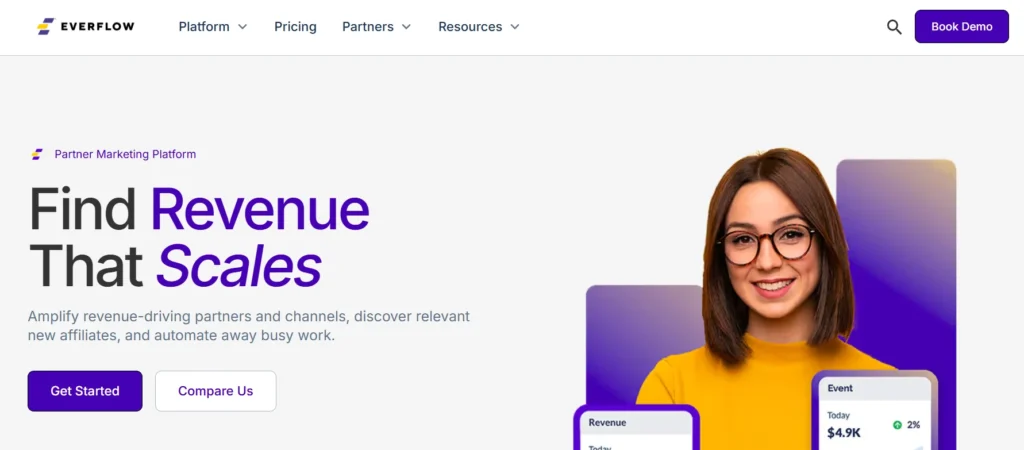Open the Platform navigation menu
The image size is (1024, 450).
(213, 27)
